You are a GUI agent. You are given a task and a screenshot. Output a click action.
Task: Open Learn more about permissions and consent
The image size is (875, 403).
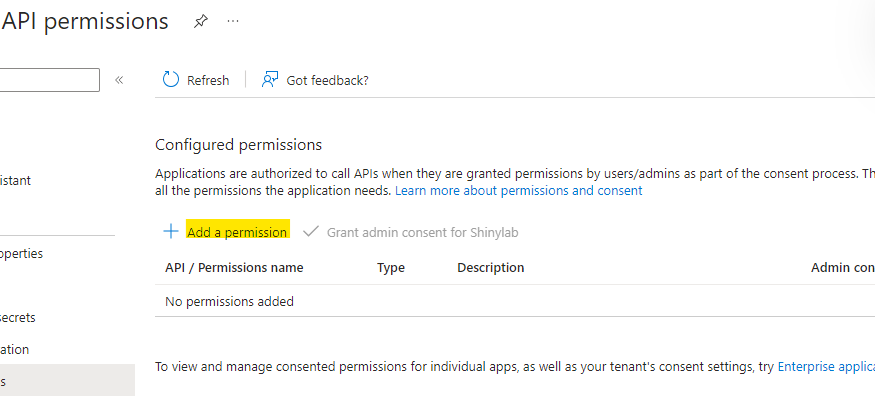(518, 190)
